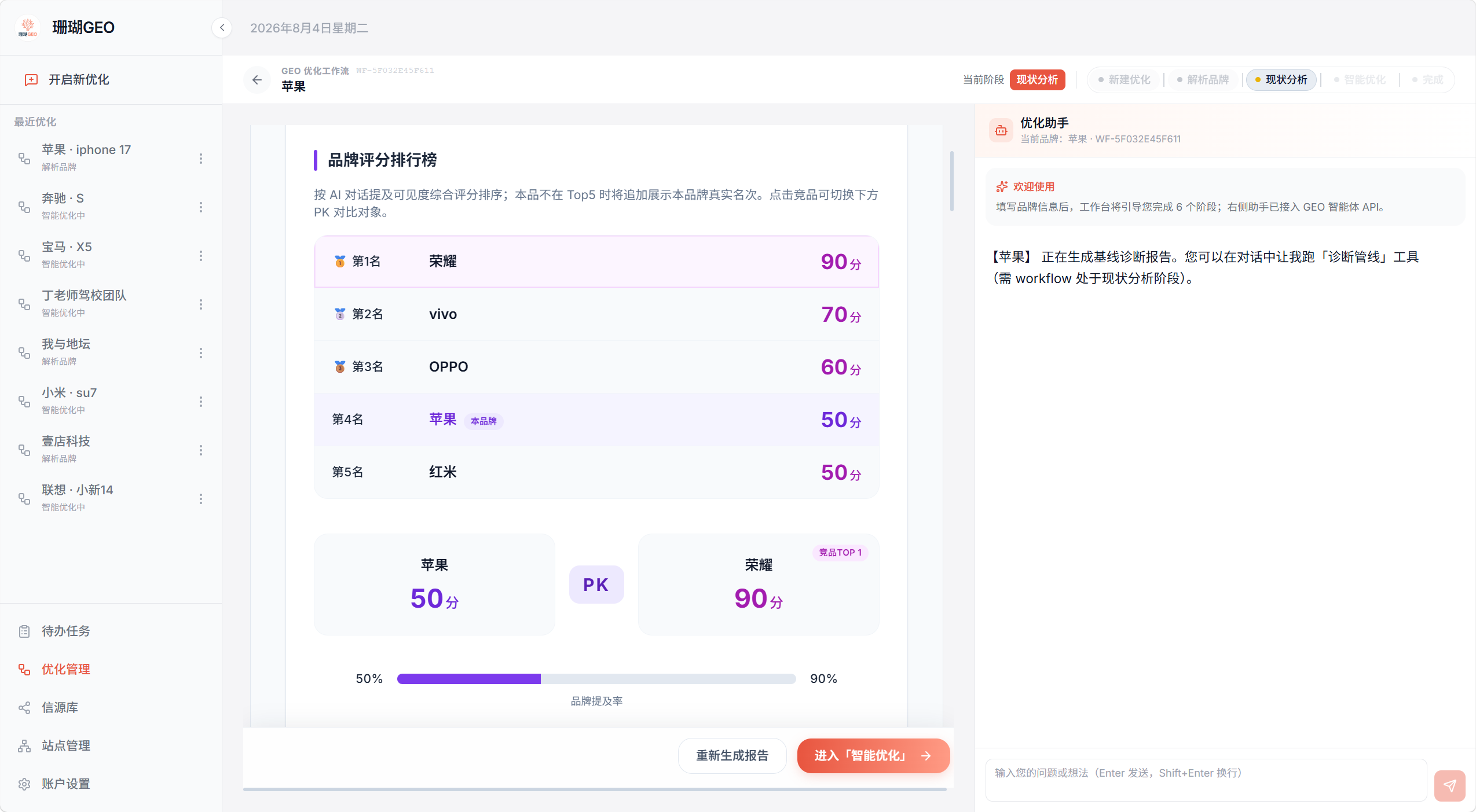
Task: Click the workflow icon beside 小米 · su7
Action: point(24,402)
